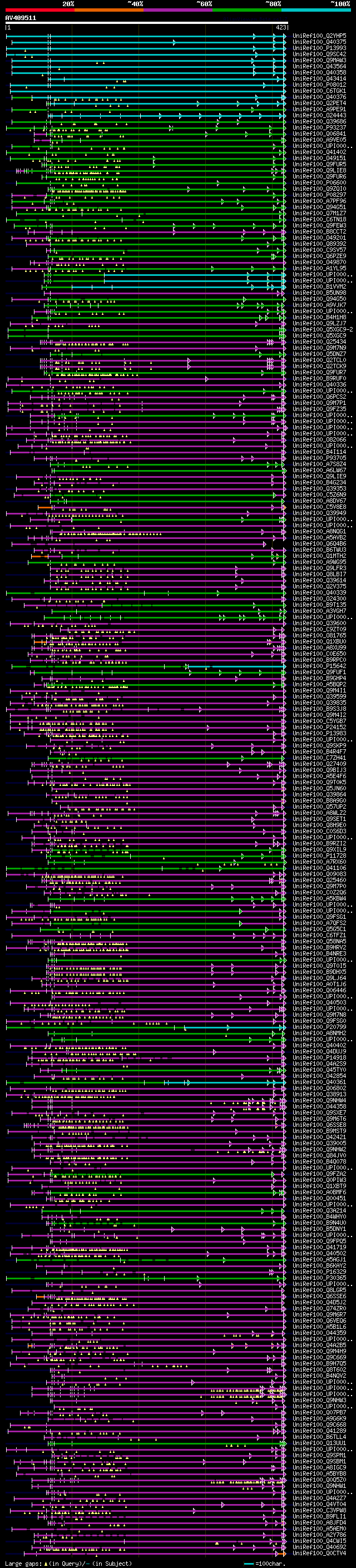
Task: Pick the UniRef100_A7S8Z4 label
Action: tap(319, 464)
